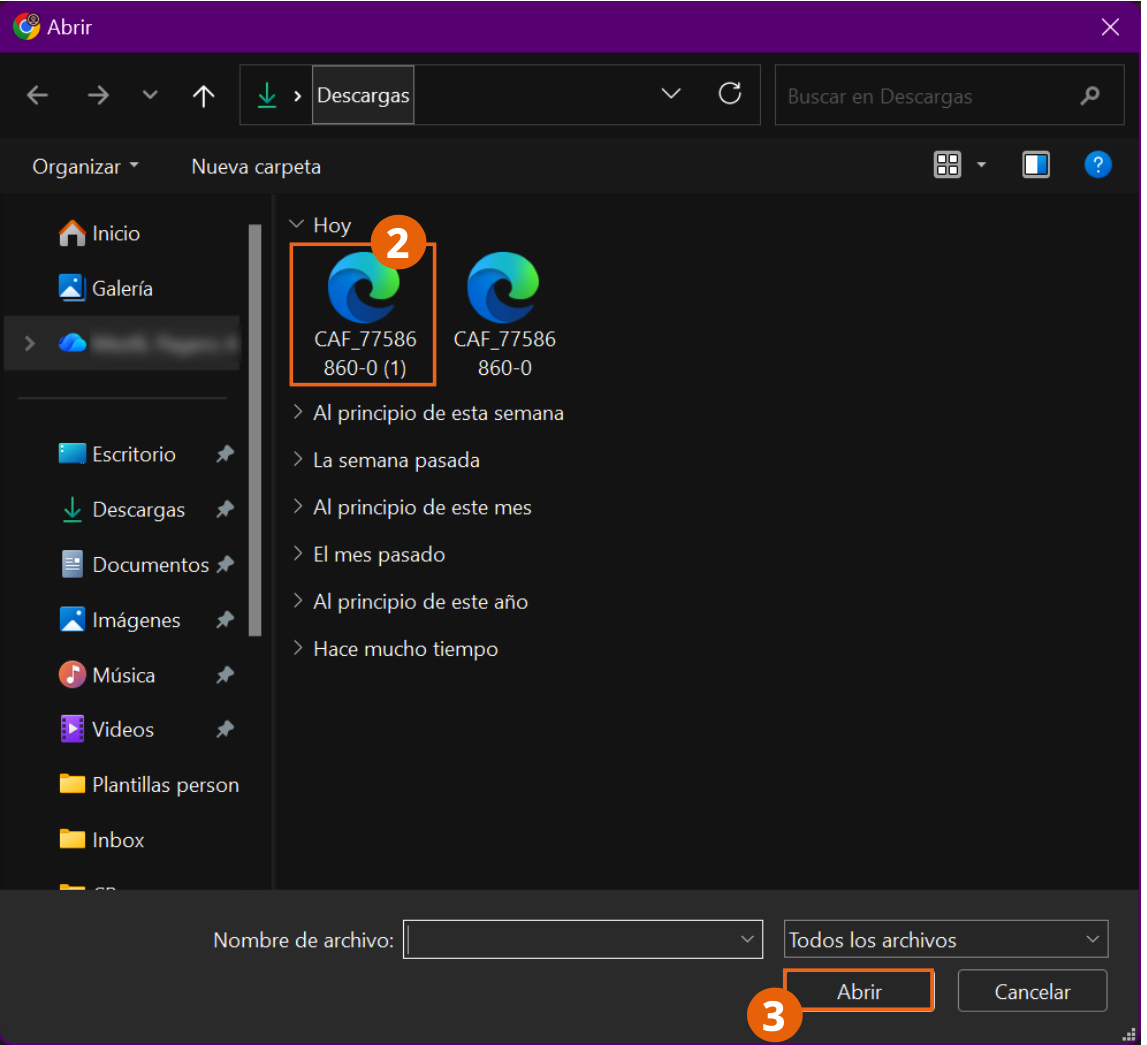Refresh the Descargas folder

(729, 94)
